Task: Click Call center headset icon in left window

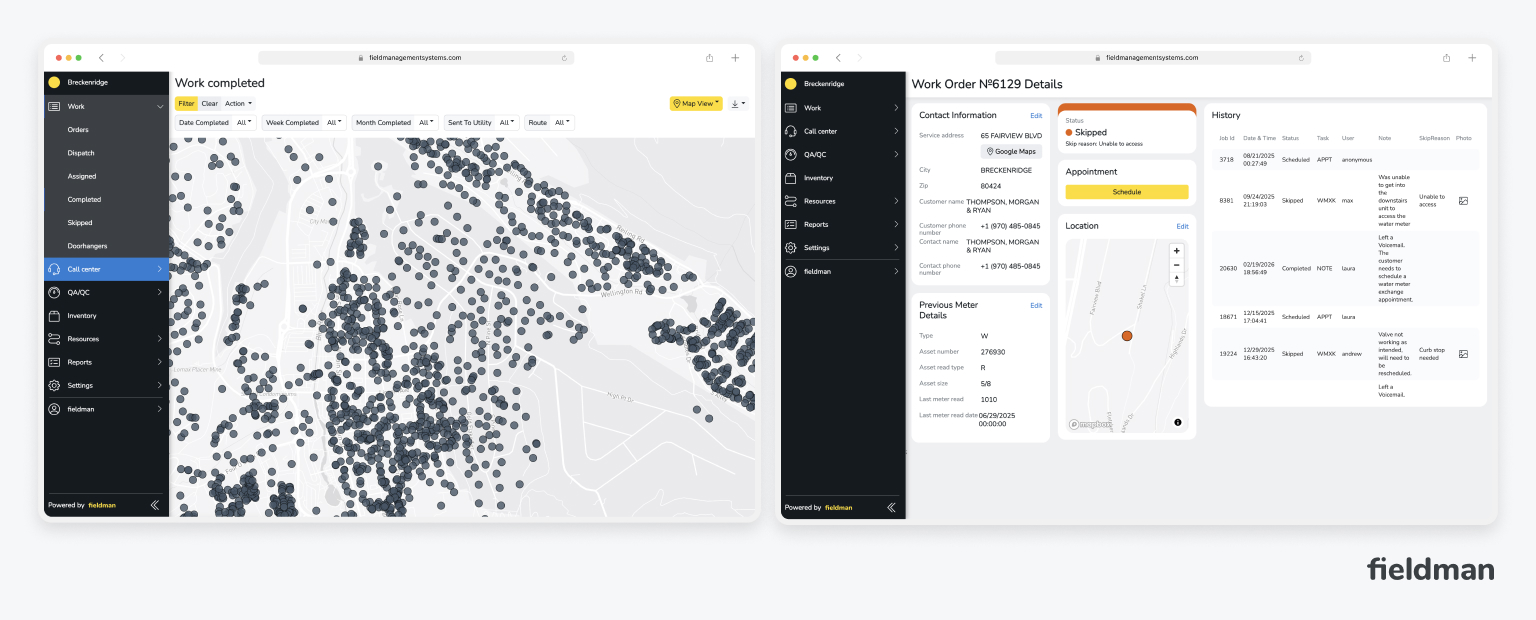Action: [x=54, y=269]
